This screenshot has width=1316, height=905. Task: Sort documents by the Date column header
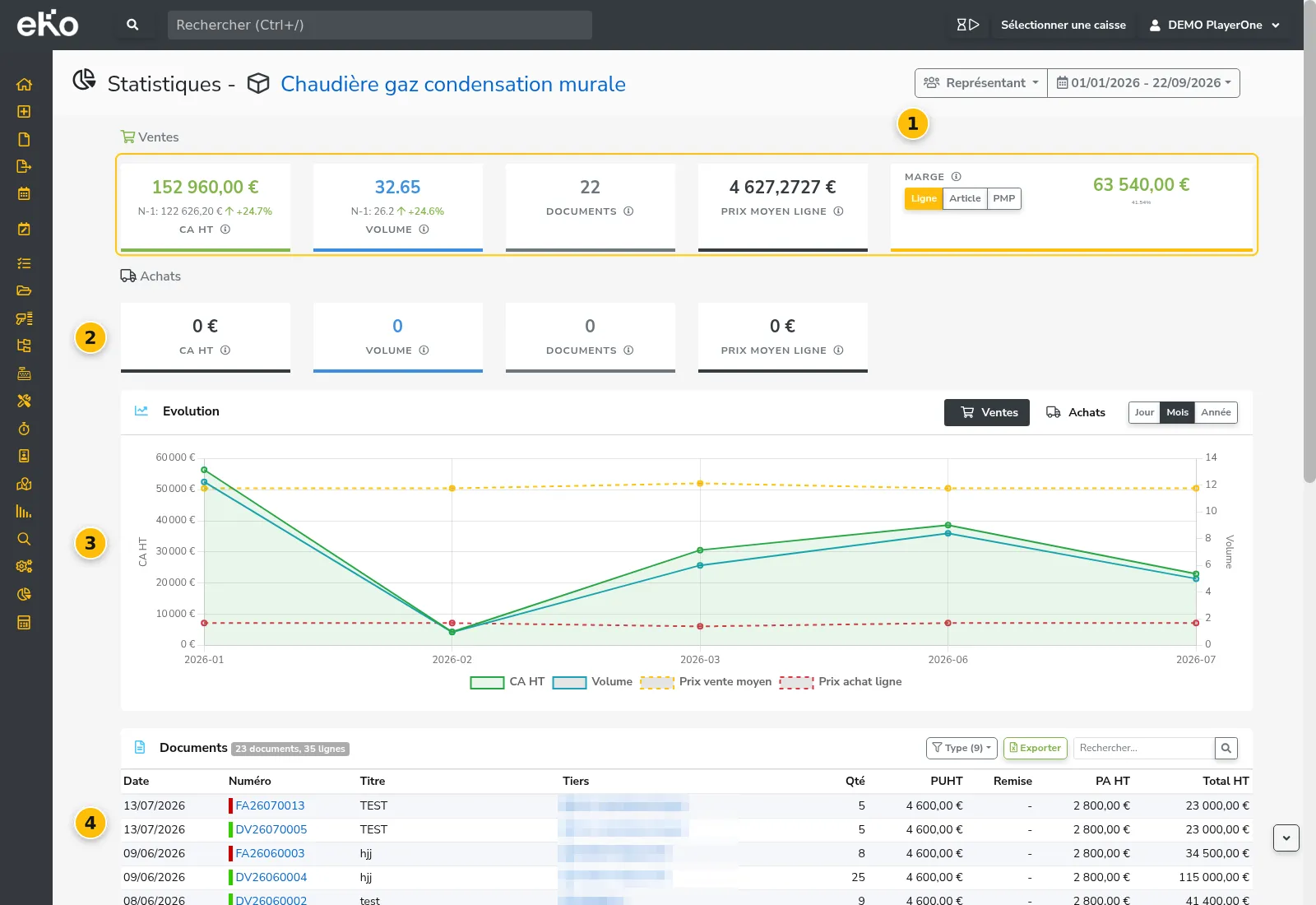137,781
